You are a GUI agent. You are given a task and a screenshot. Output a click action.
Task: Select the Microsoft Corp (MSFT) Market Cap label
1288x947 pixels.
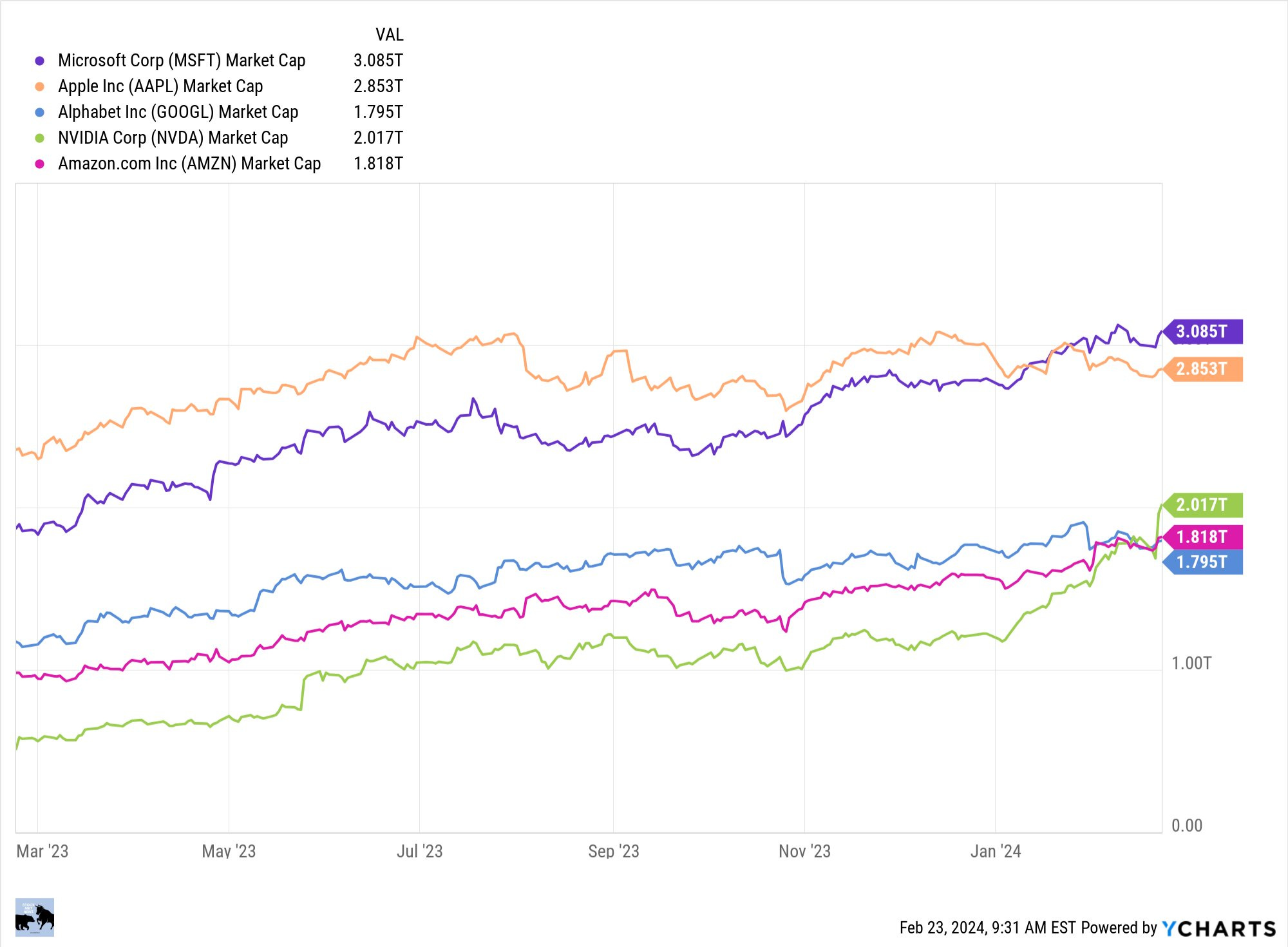coord(182,61)
